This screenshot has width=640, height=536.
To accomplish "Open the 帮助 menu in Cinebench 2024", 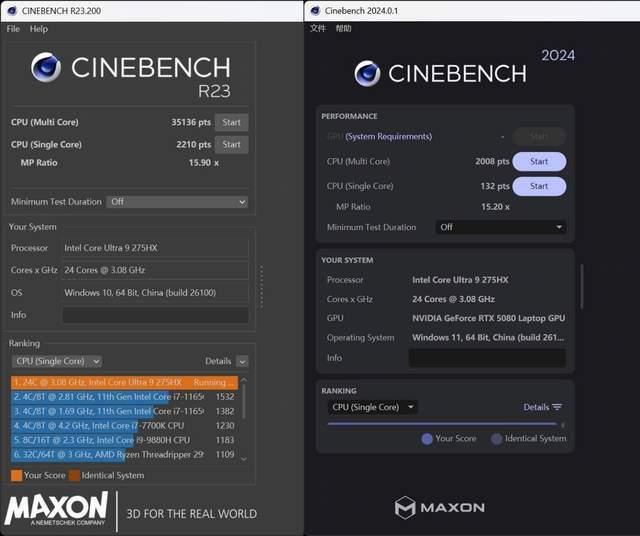I will point(343,28).
